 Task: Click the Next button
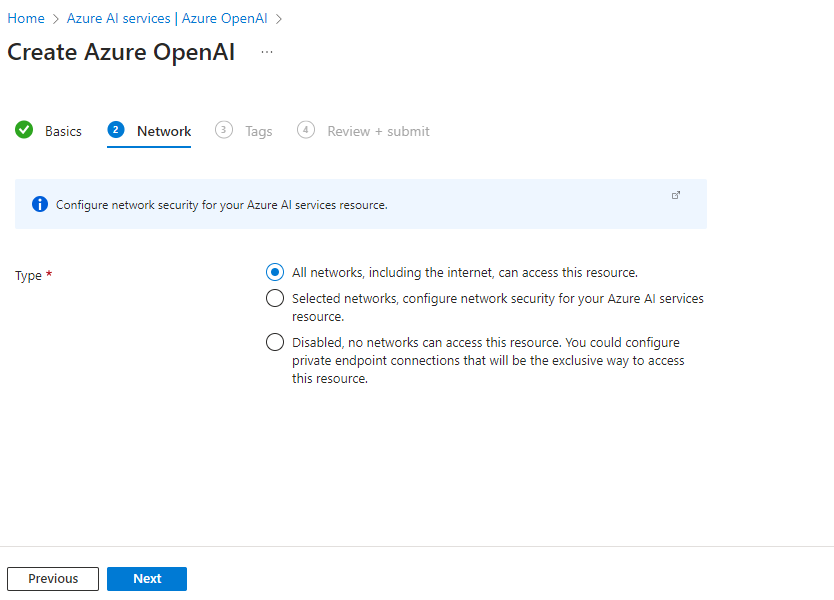coord(147,579)
